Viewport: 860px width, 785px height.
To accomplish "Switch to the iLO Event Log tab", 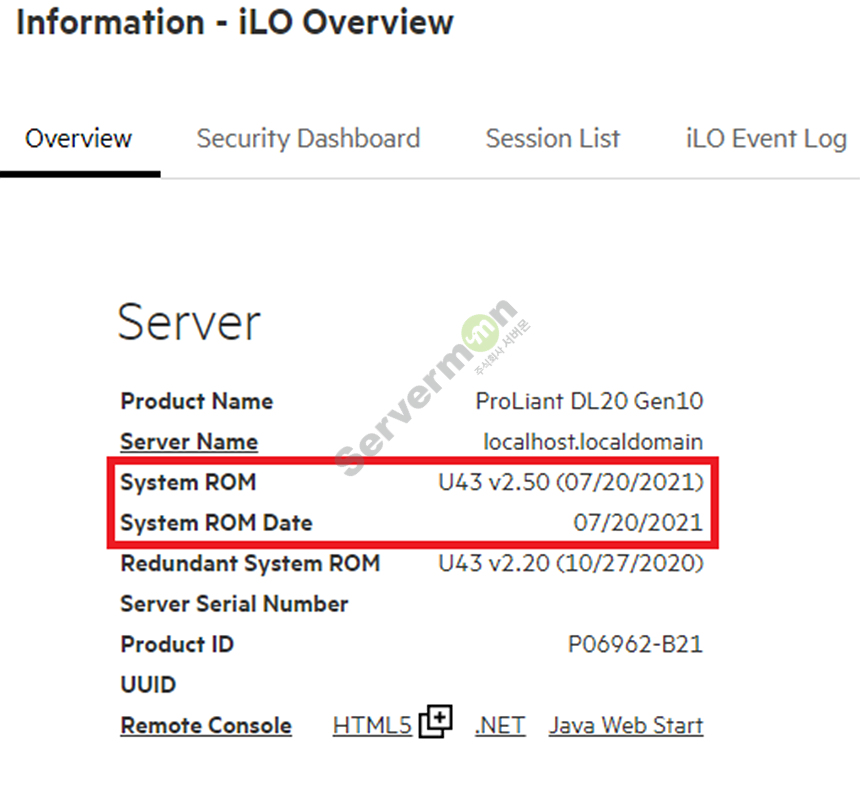I will pos(767,139).
